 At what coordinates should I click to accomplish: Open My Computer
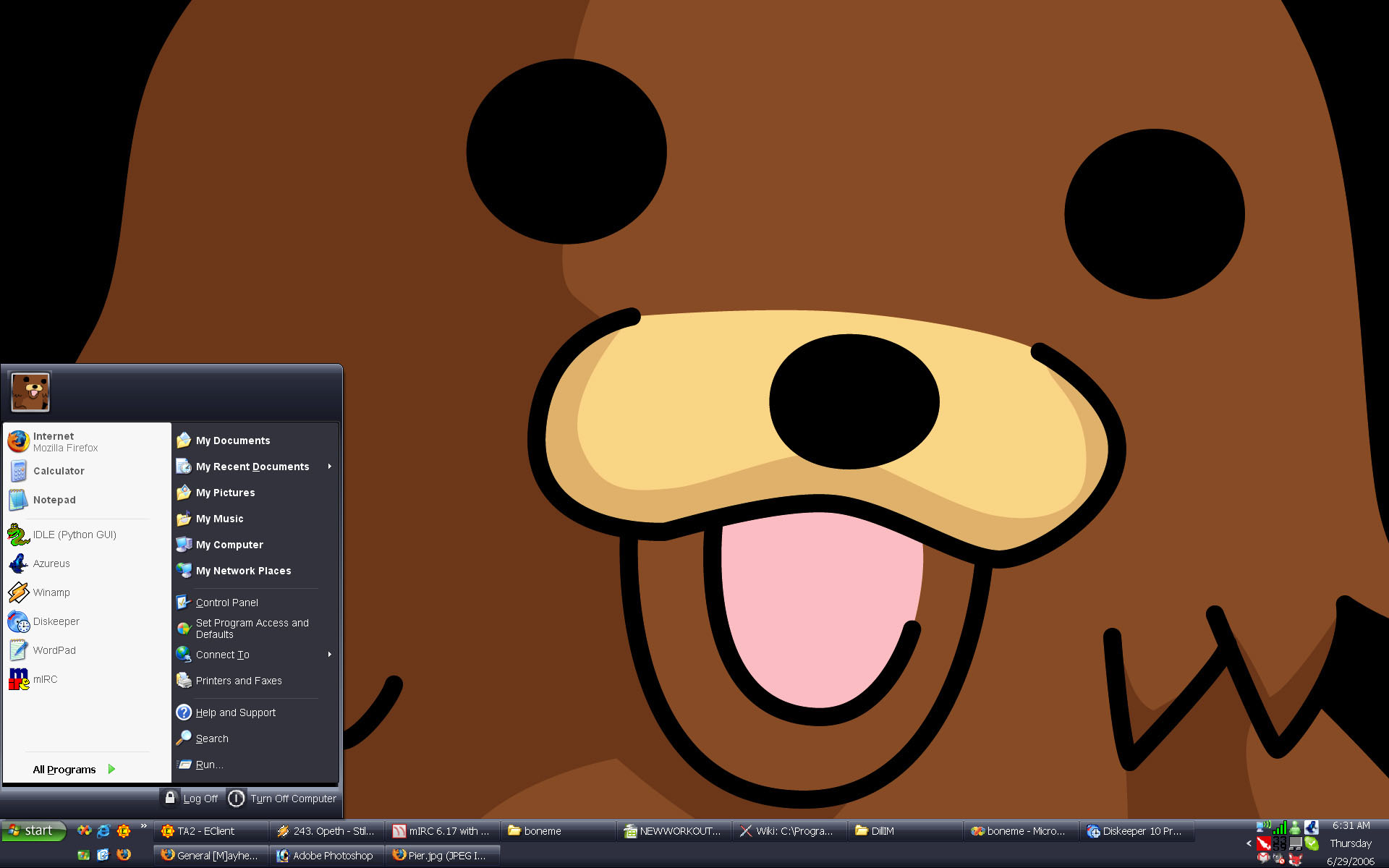click(x=255, y=545)
